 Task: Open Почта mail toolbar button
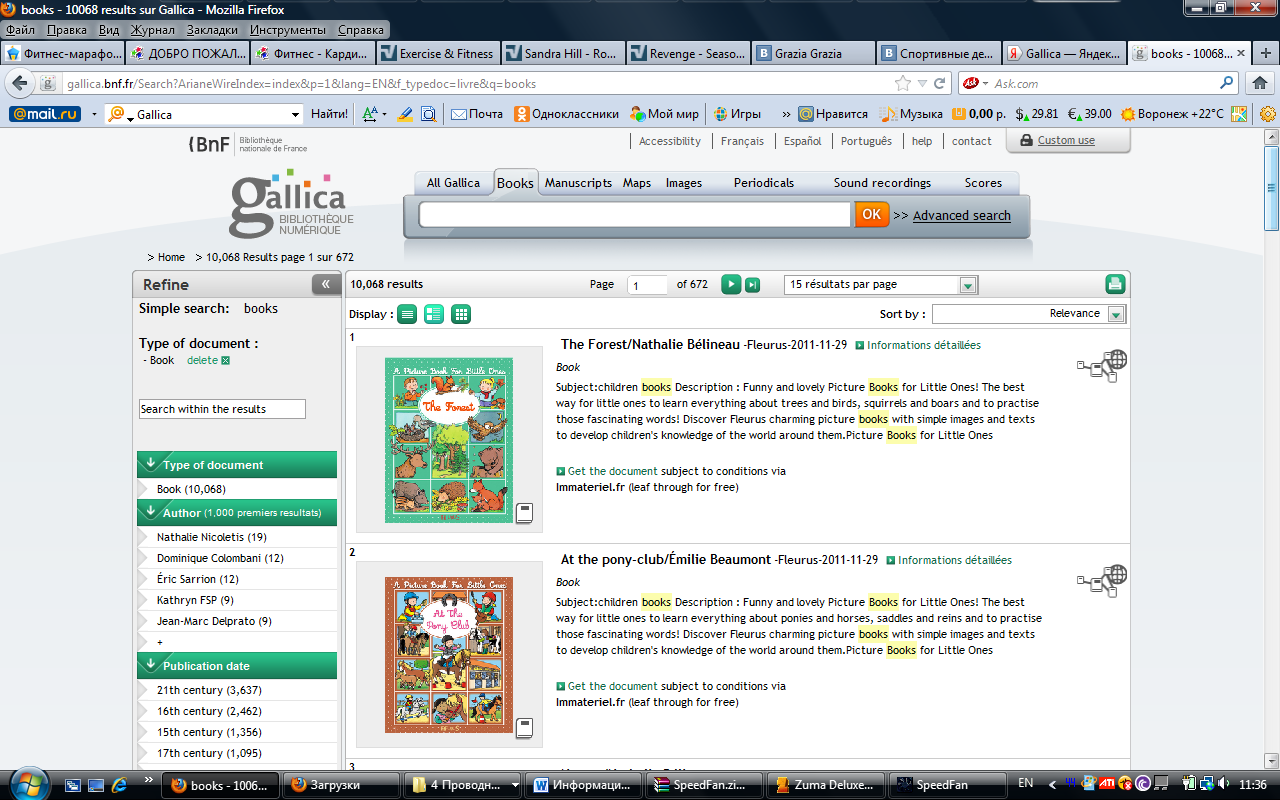pyautogui.click(x=477, y=114)
